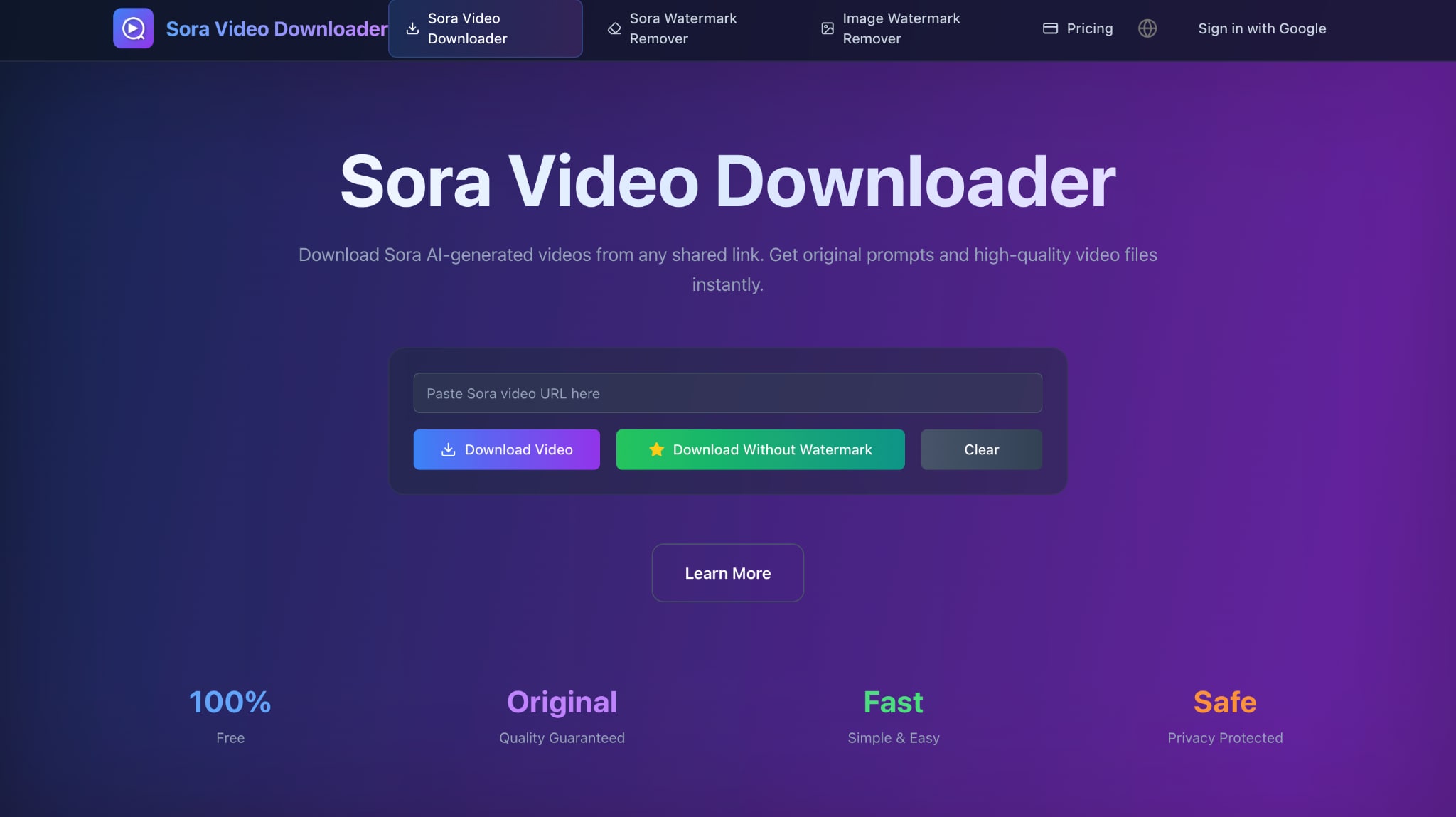The image size is (1456, 817).
Task: Click the Download Video button
Action: click(x=506, y=449)
